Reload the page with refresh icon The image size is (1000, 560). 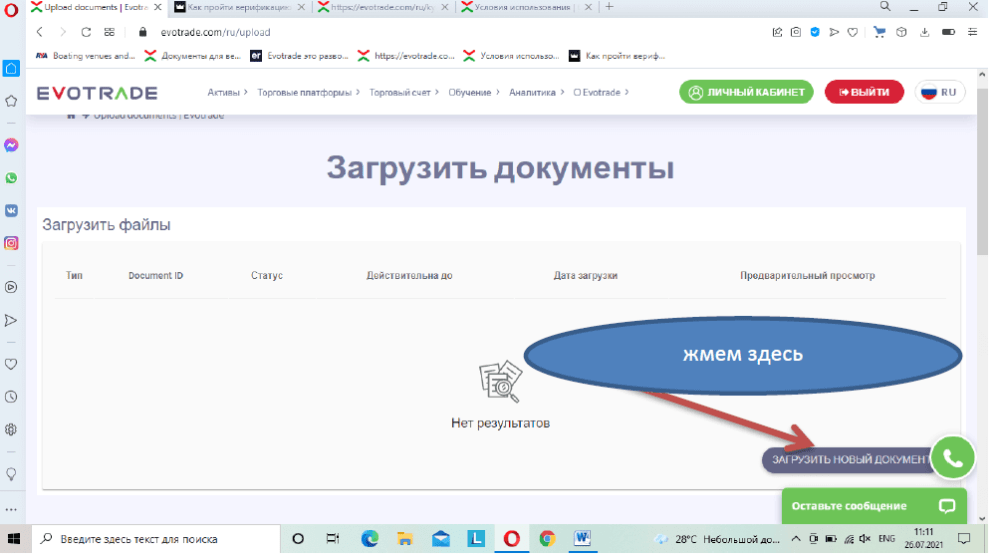pos(86,32)
